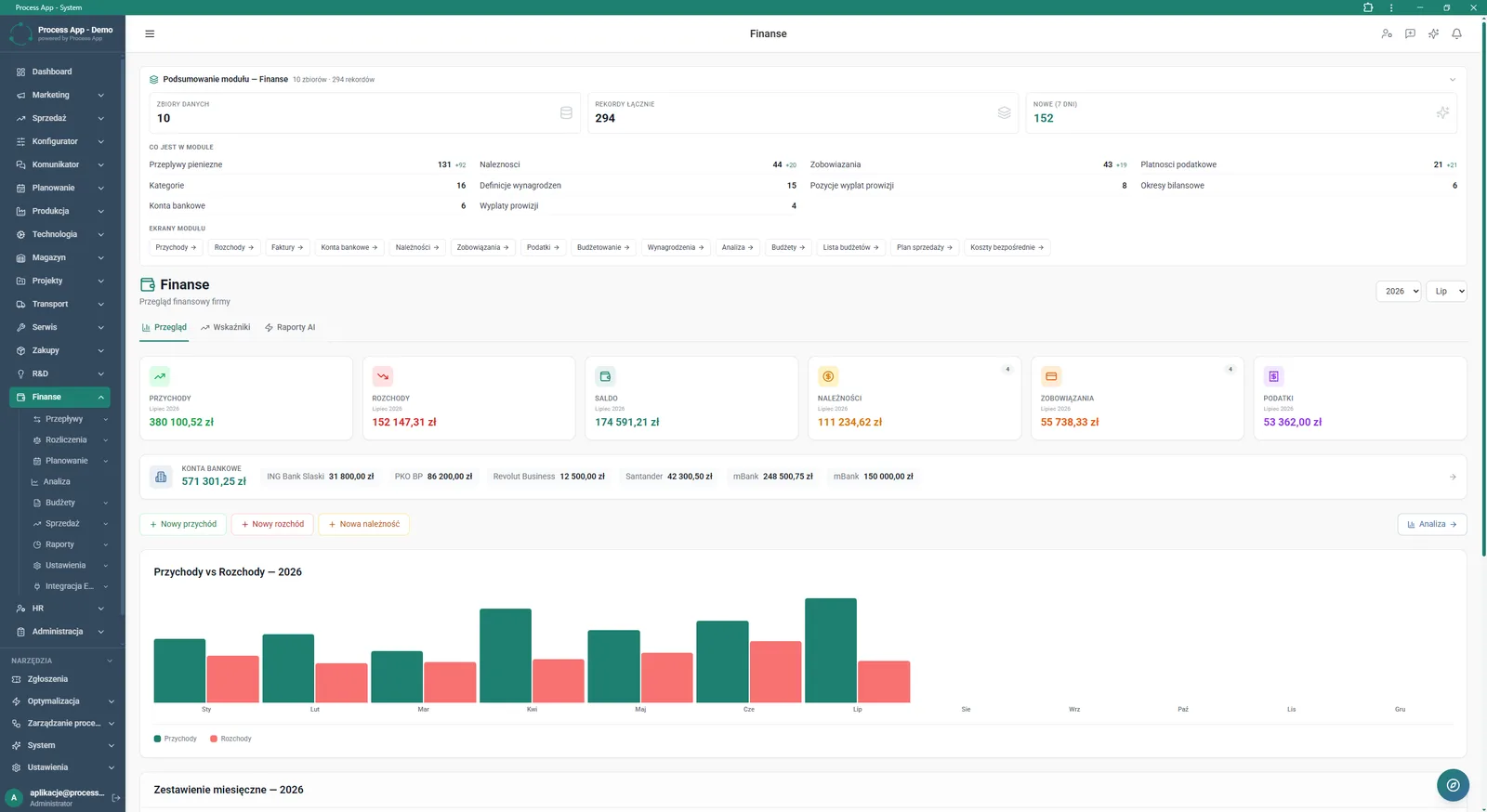Click the Zobowiązania credit card icon

coord(1051,376)
